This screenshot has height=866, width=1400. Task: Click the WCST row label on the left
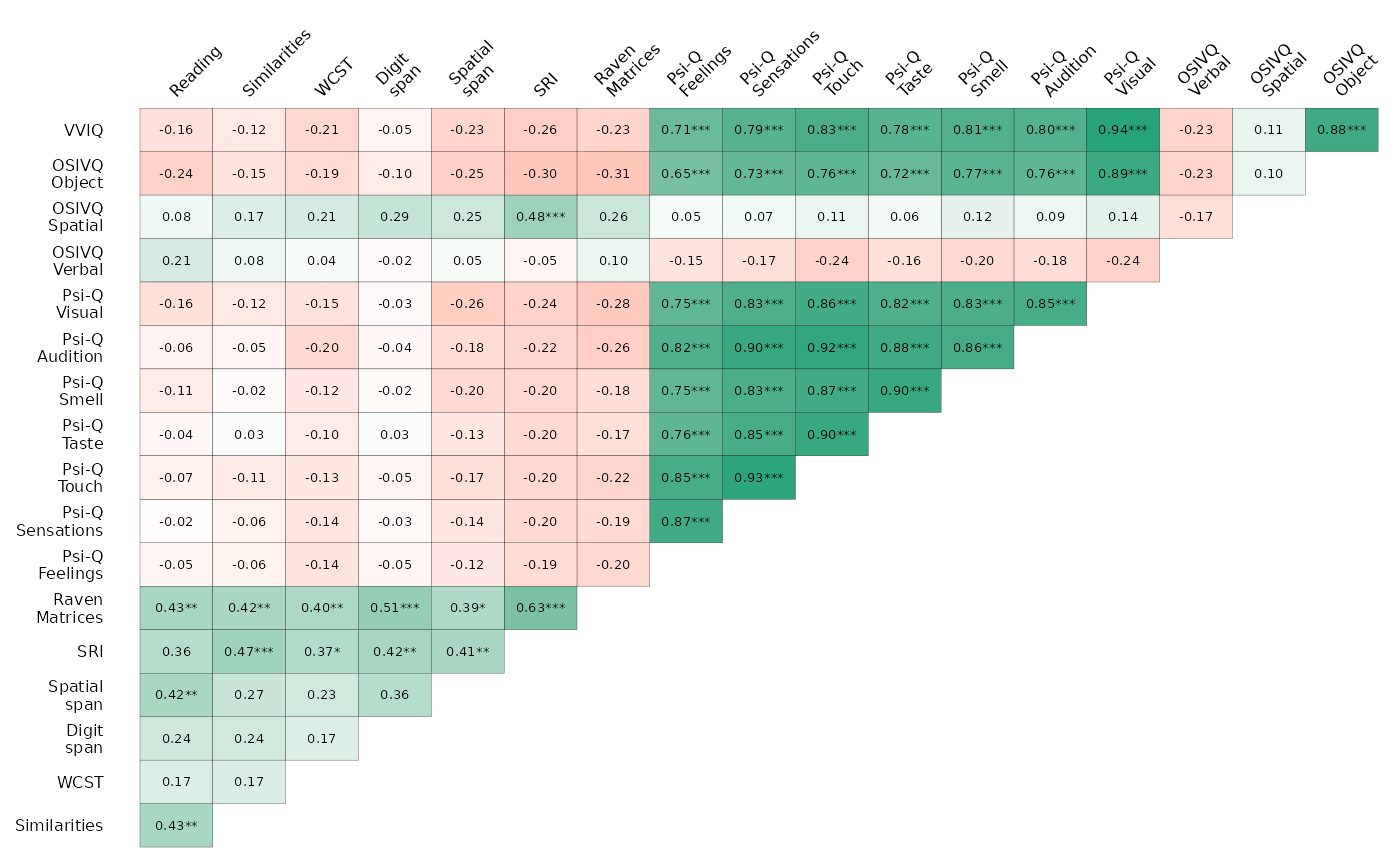[x=80, y=782]
